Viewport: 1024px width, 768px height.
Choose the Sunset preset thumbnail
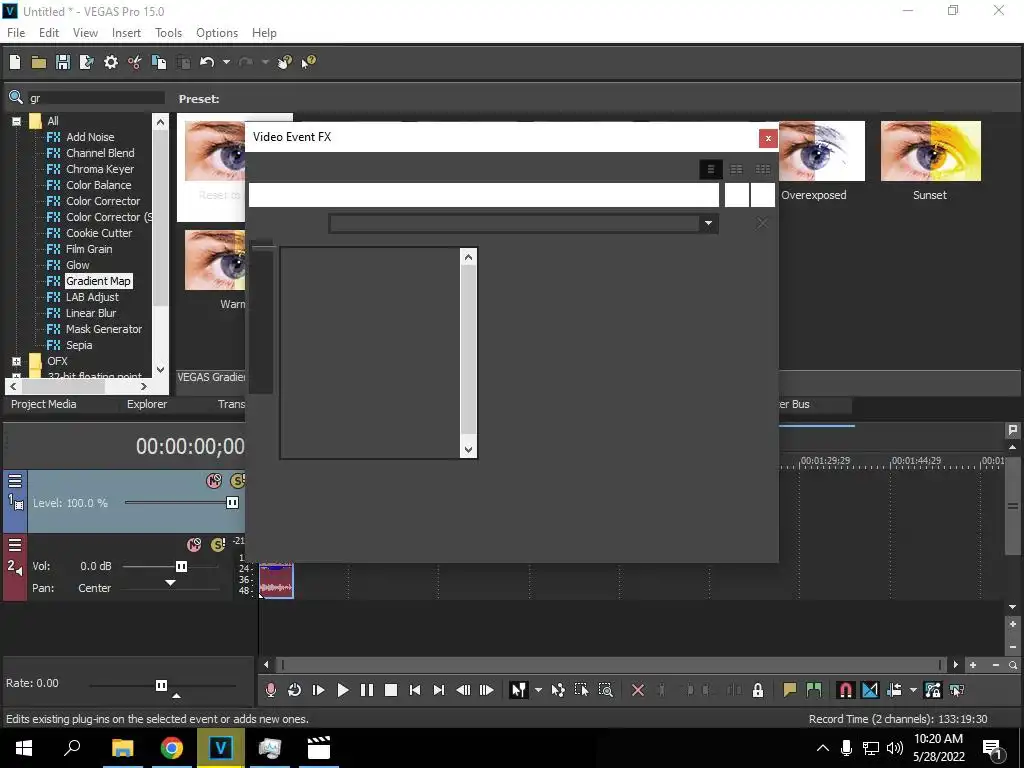(931, 152)
